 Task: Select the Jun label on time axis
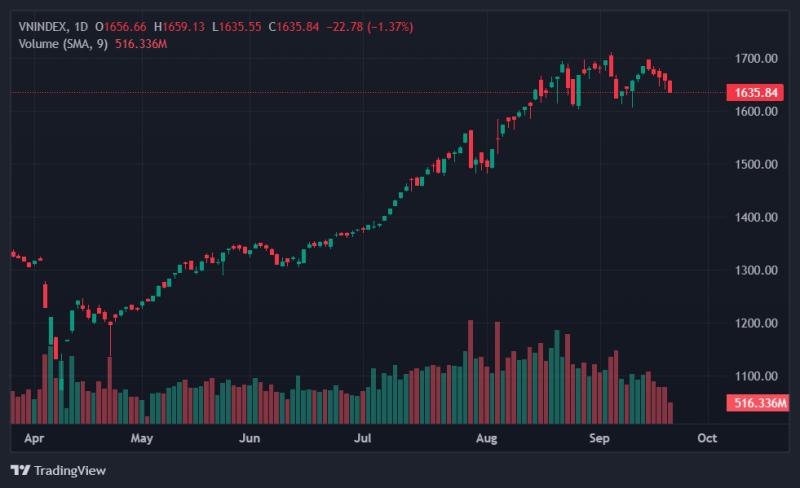(249, 438)
